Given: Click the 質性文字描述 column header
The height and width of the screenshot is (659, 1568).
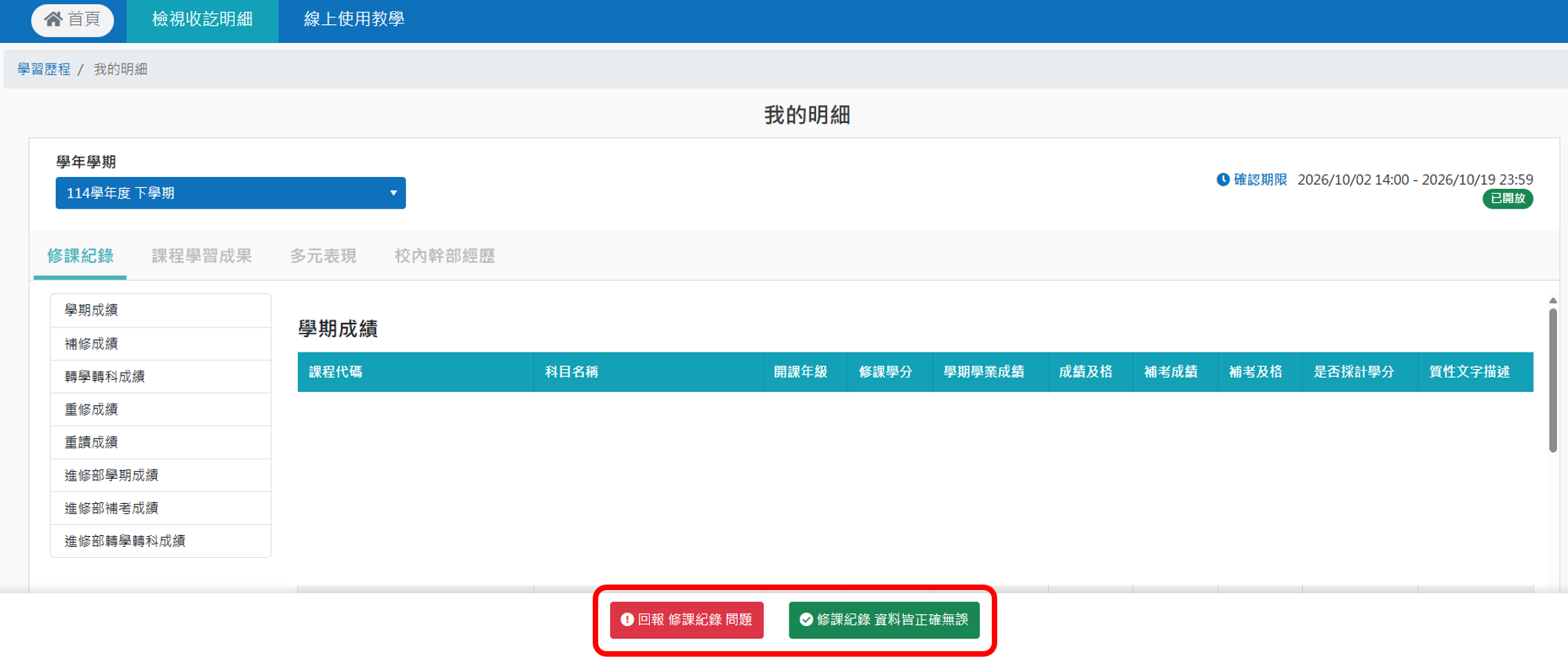Looking at the screenshot, I should [x=1475, y=371].
